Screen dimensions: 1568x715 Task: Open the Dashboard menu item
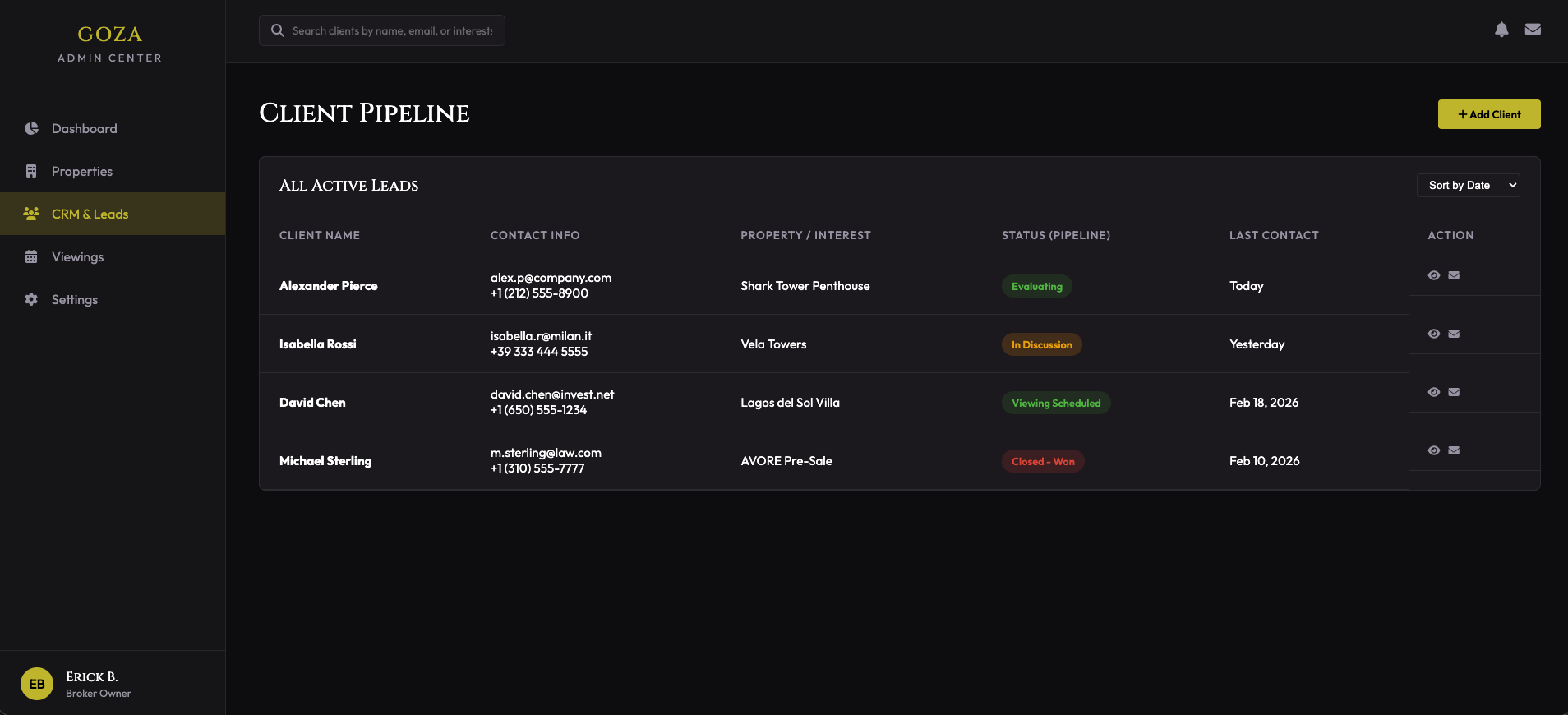point(84,129)
